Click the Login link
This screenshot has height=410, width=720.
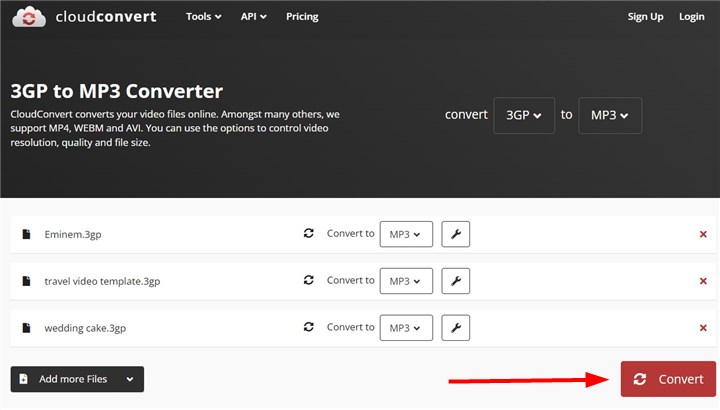coord(692,17)
